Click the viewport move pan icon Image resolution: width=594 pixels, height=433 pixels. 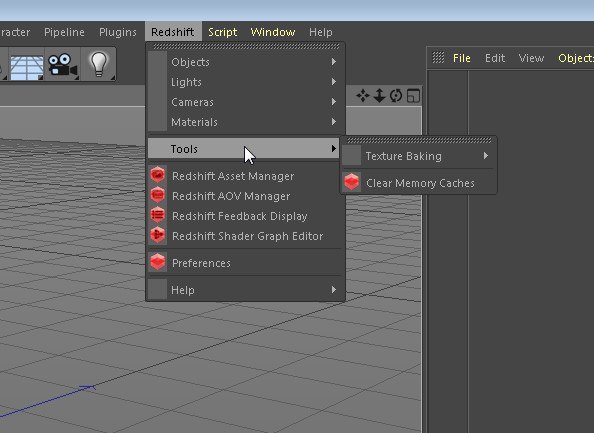(x=363, y=95)
